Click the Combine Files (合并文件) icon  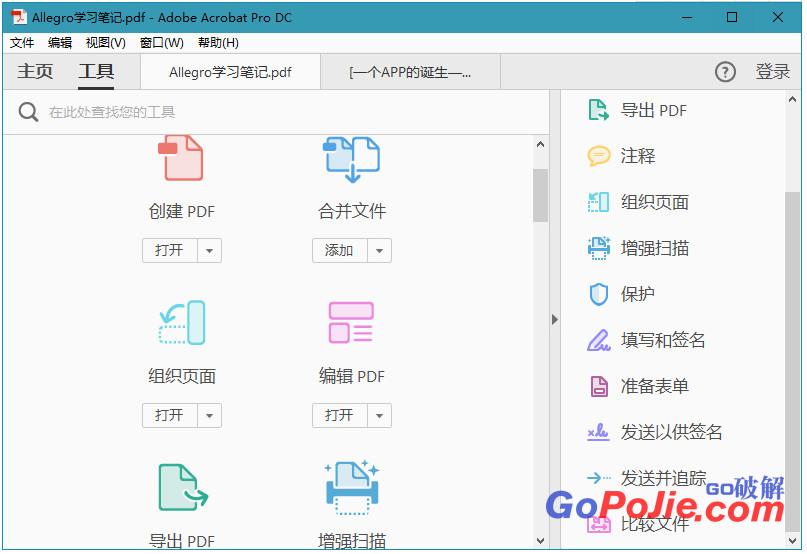[352, 159]
